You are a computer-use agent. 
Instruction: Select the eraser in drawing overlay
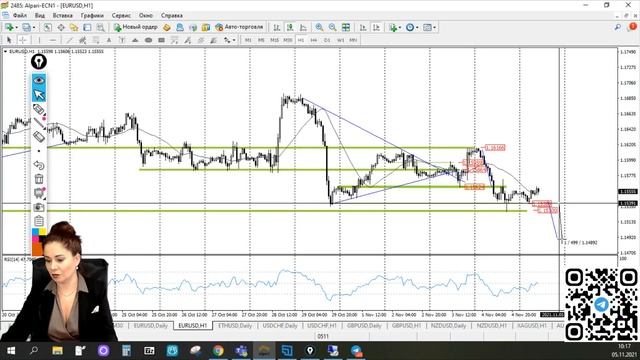click(39, 136)
